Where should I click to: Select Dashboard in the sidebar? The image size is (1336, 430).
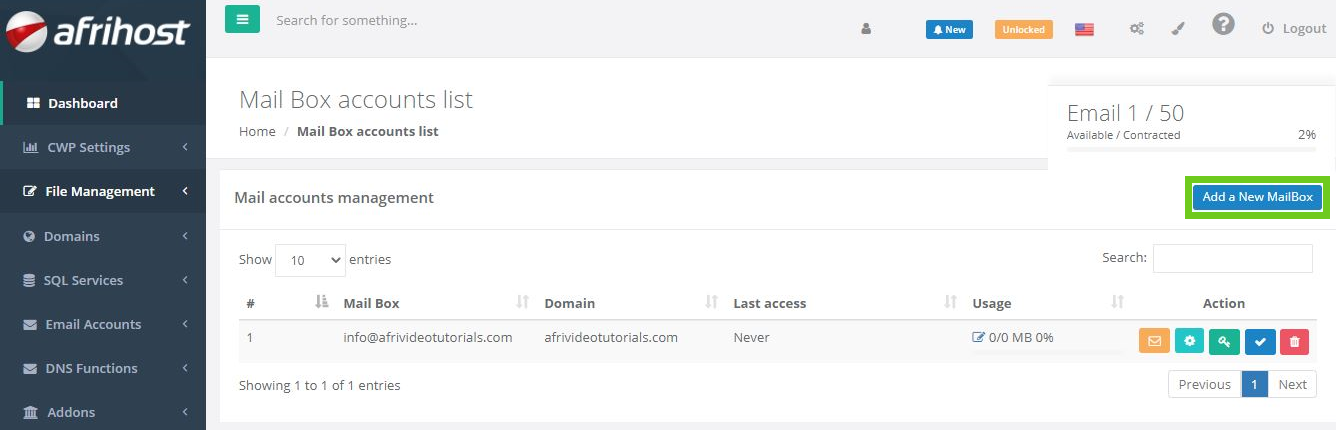click(x=82, y=103)
